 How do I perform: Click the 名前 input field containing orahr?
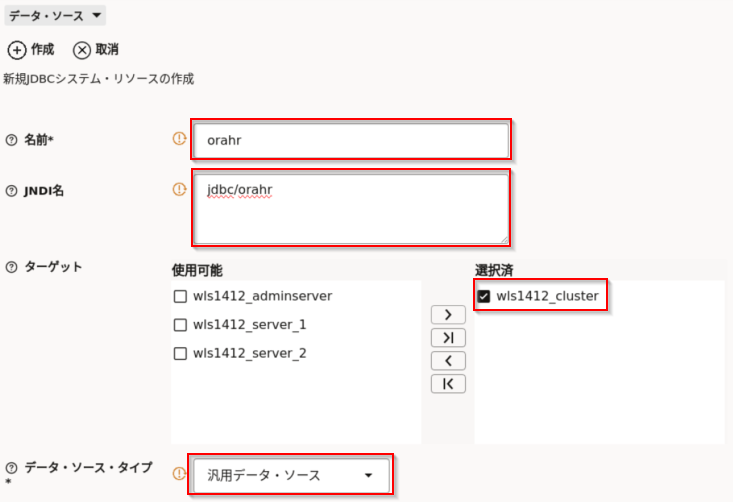point(350,140)
